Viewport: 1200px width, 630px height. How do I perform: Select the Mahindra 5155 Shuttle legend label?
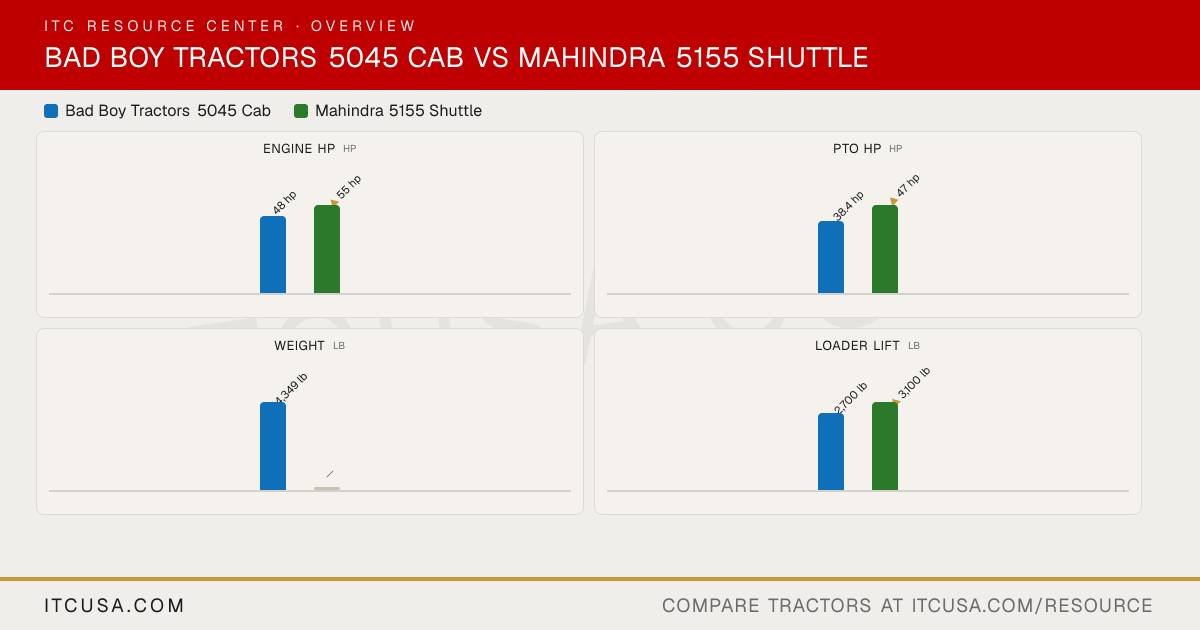[398, 111]
